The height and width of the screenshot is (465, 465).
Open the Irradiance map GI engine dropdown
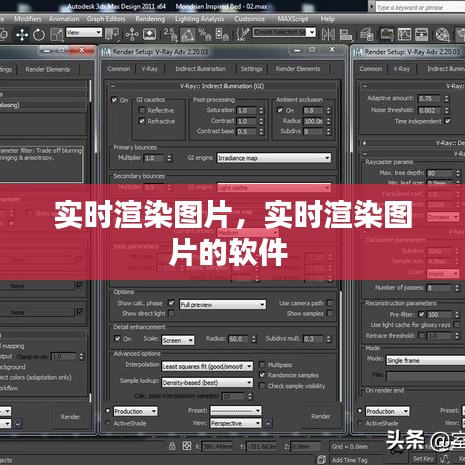coord(274,158)
